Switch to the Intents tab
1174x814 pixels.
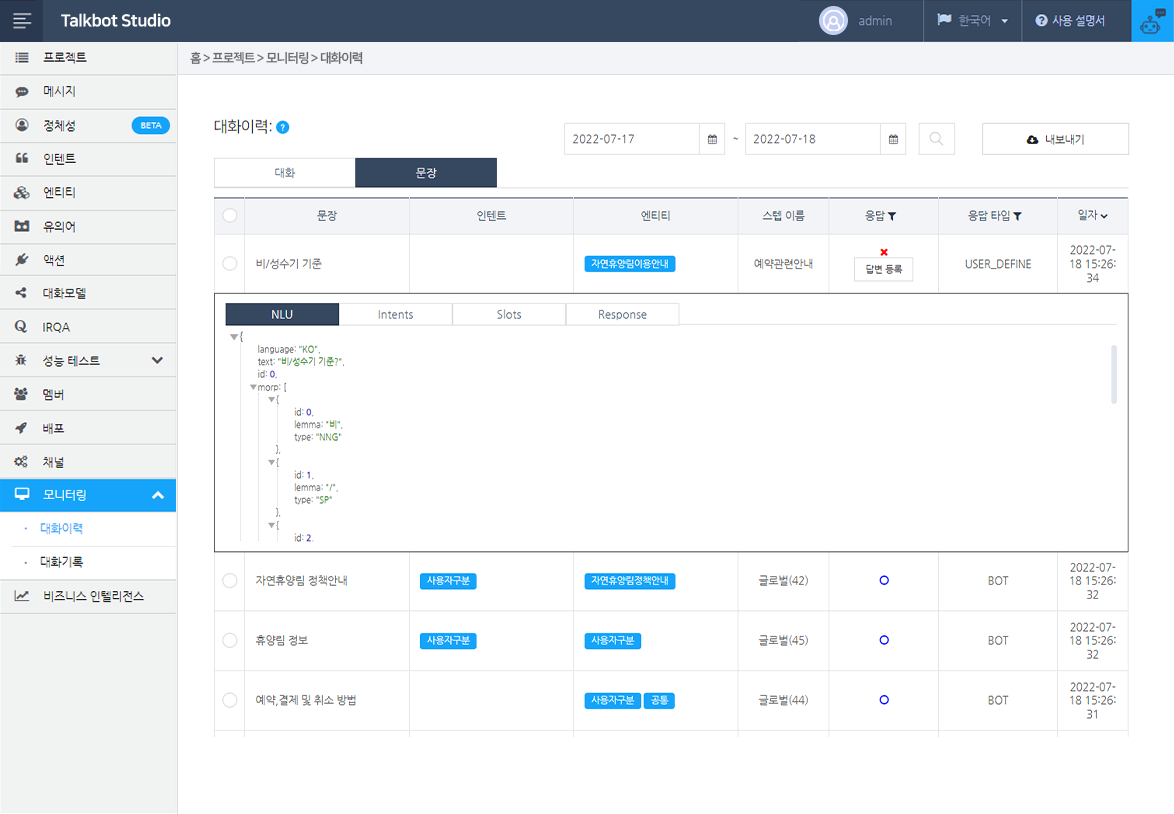tap(395, 314)
